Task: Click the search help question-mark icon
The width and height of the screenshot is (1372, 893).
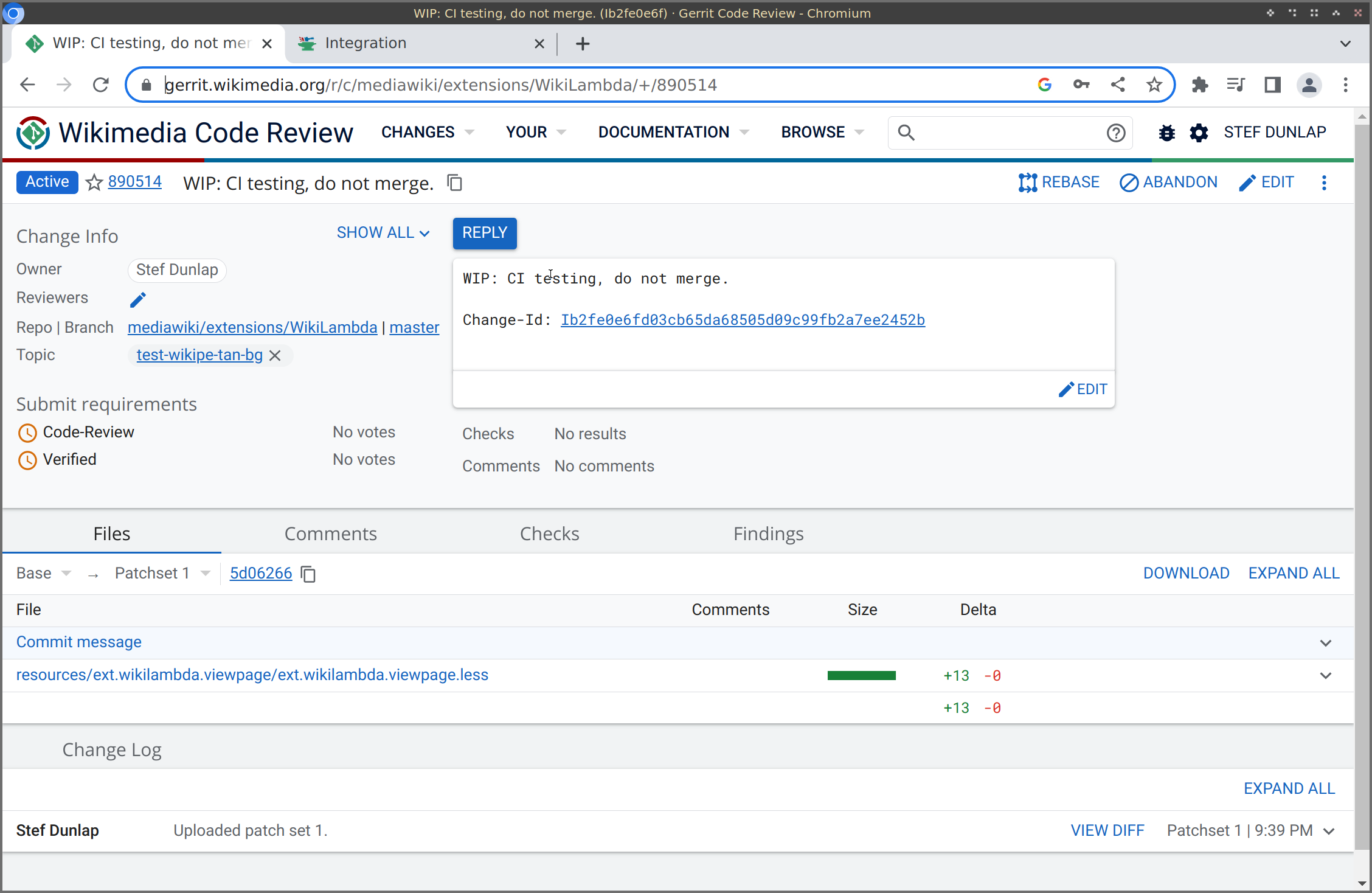Action: pos(1116,133)
